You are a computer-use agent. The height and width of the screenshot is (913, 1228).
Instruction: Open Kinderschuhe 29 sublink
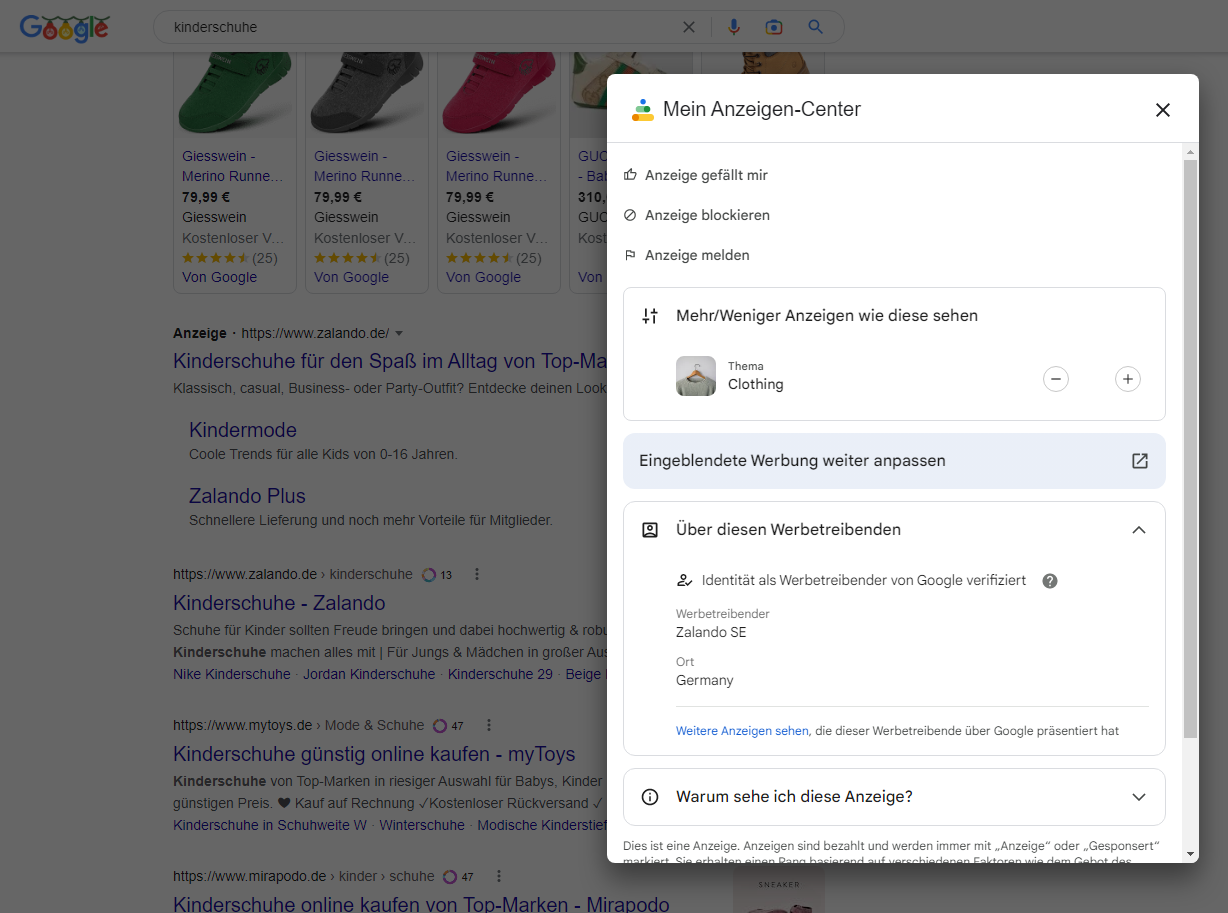(500, 674)
